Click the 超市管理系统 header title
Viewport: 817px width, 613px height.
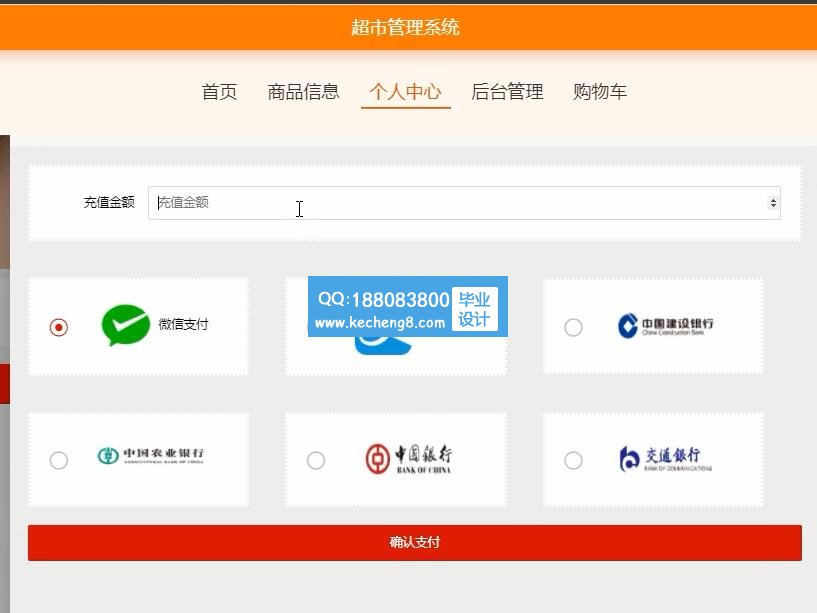(x=405, y=27)
